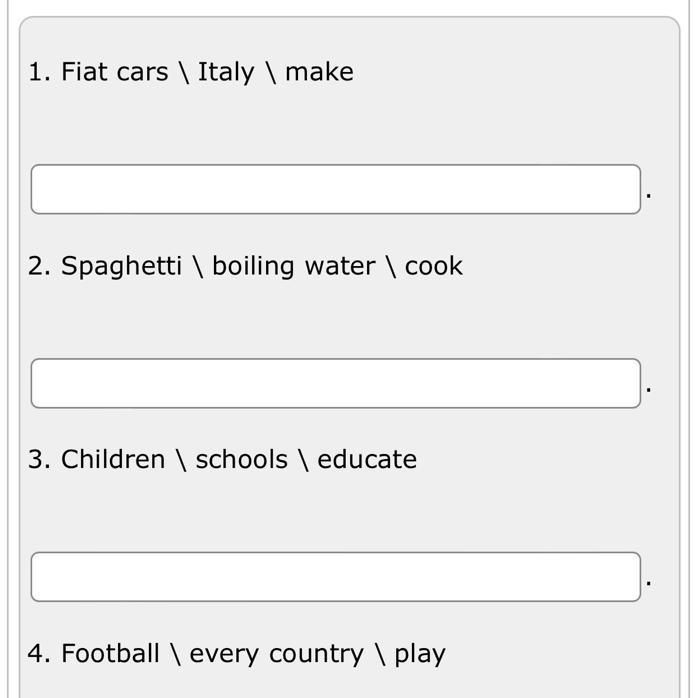This screenshot has height=698, width=697.
Task: Click the word 'Italy' in question 1
Action: (226, 72)
